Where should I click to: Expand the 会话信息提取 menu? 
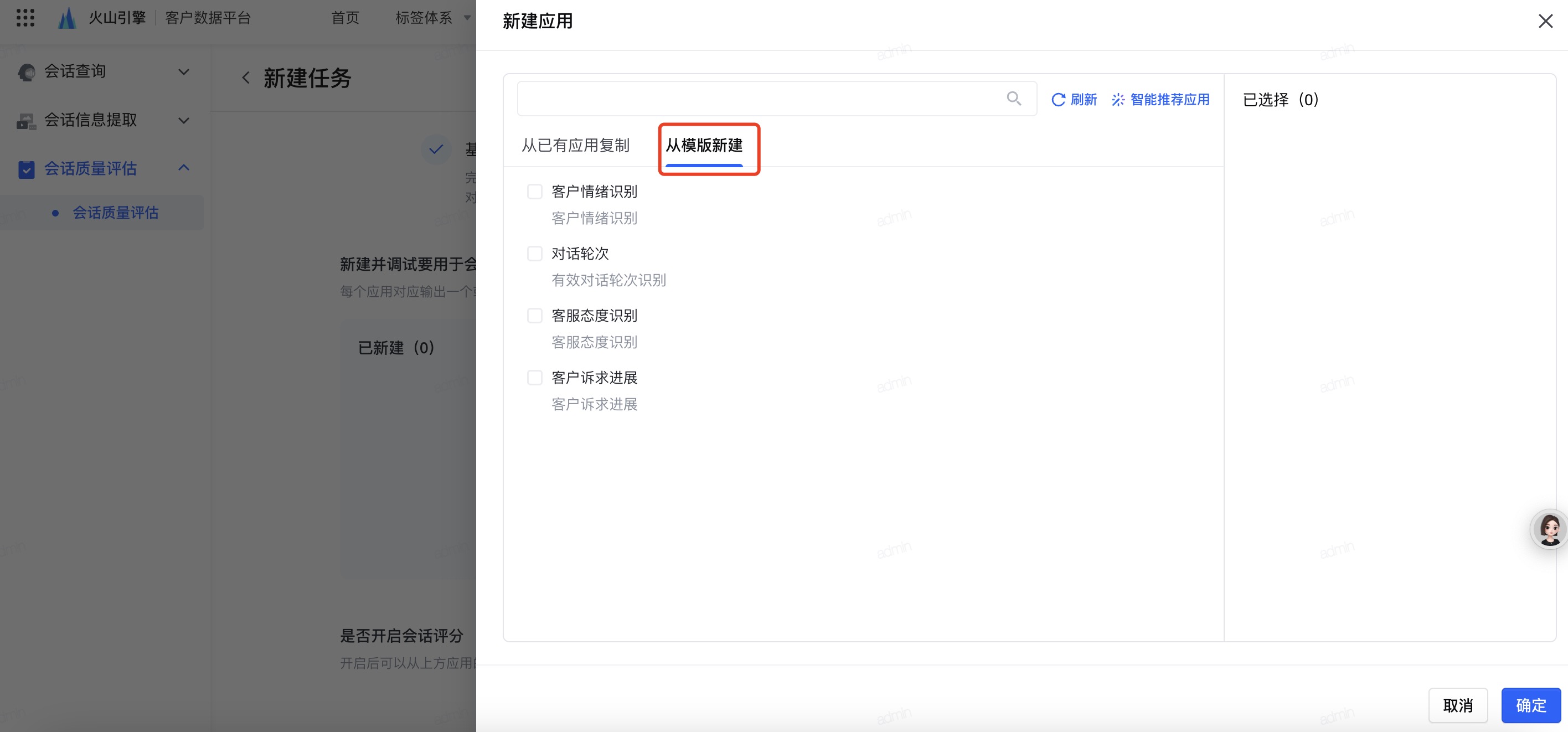pyautogui.click(x=183, y=121)
